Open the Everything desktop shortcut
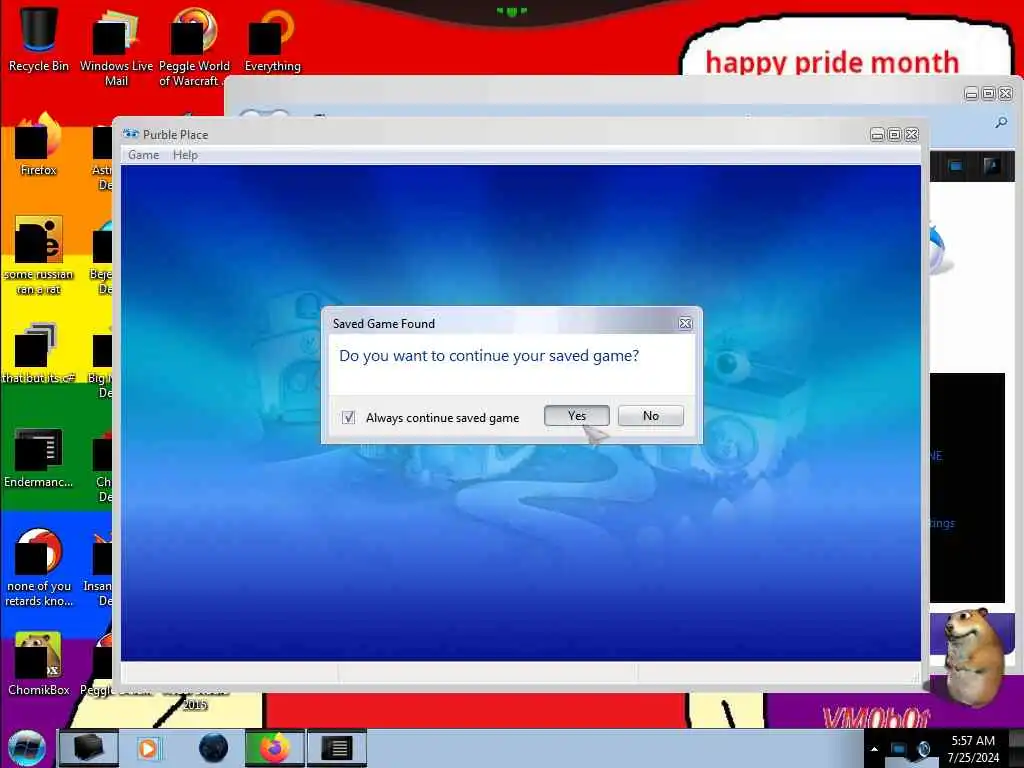Image resolution: width=1024 pixels, height=768 pixels. point(272,40)
